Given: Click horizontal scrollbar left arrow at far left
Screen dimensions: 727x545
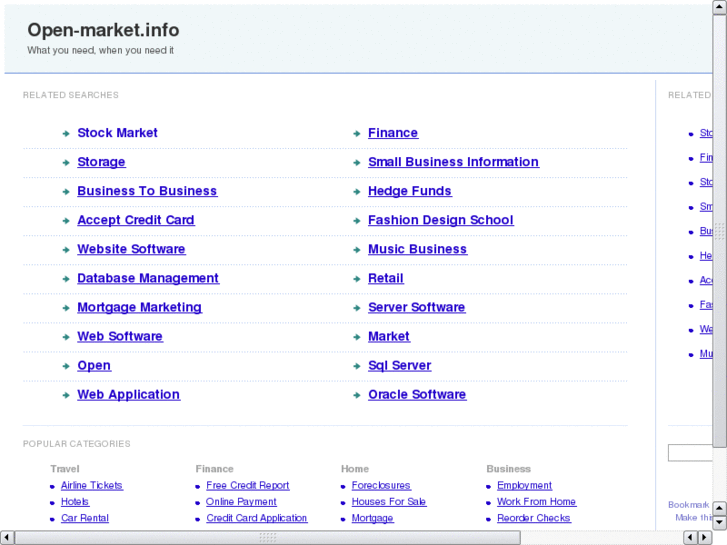Looking at the screenshot, I should tap(8, 537).
